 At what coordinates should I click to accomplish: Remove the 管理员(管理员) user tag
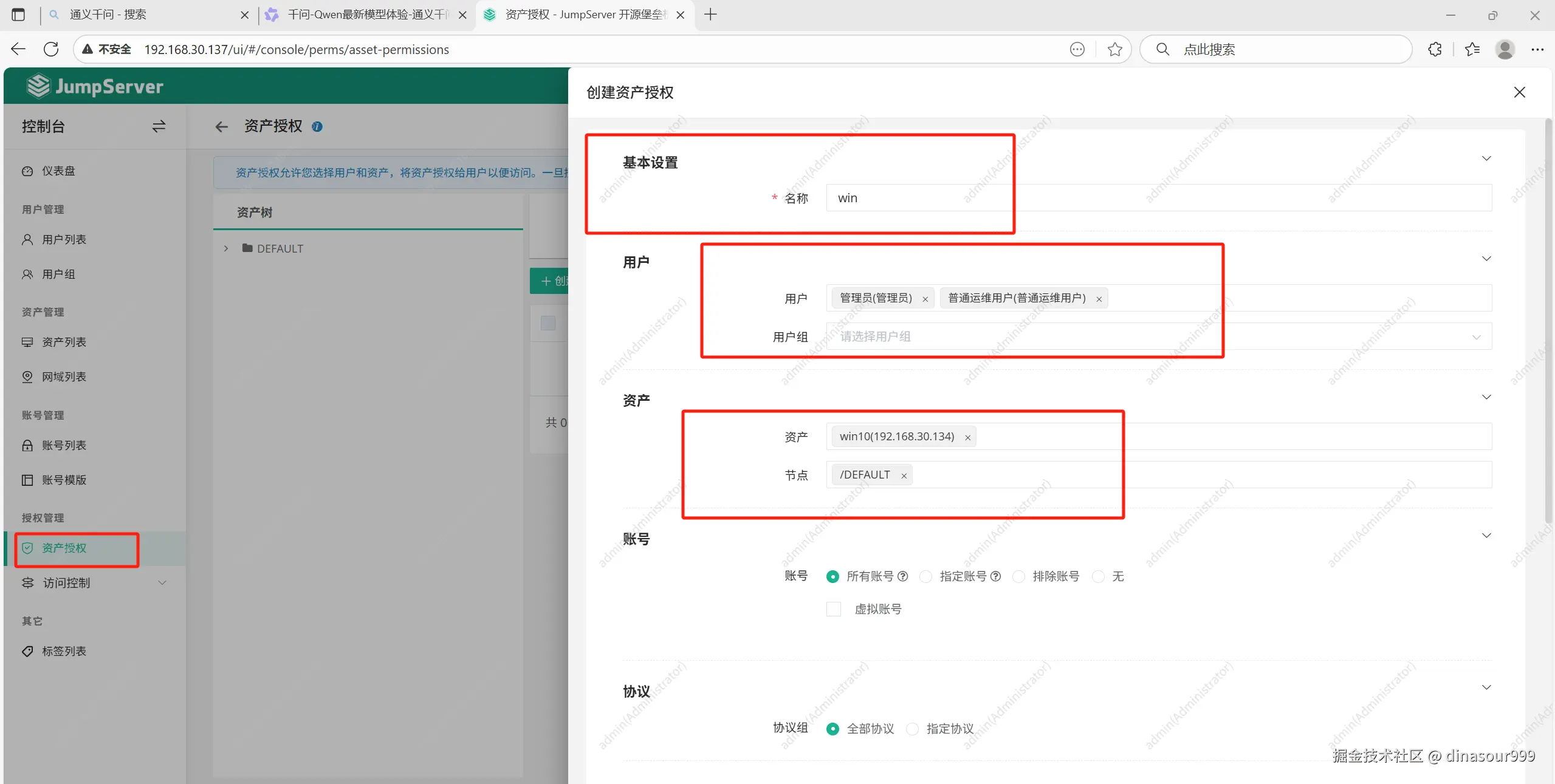925,299
